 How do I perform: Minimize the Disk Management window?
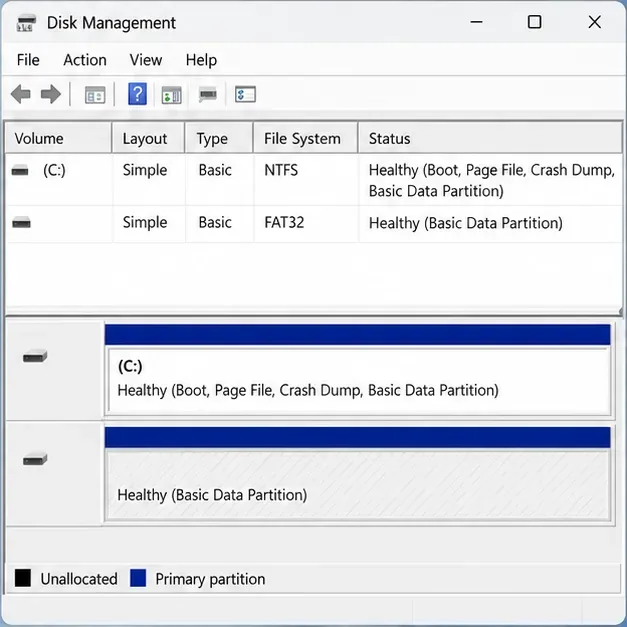[x=476, y=22]
